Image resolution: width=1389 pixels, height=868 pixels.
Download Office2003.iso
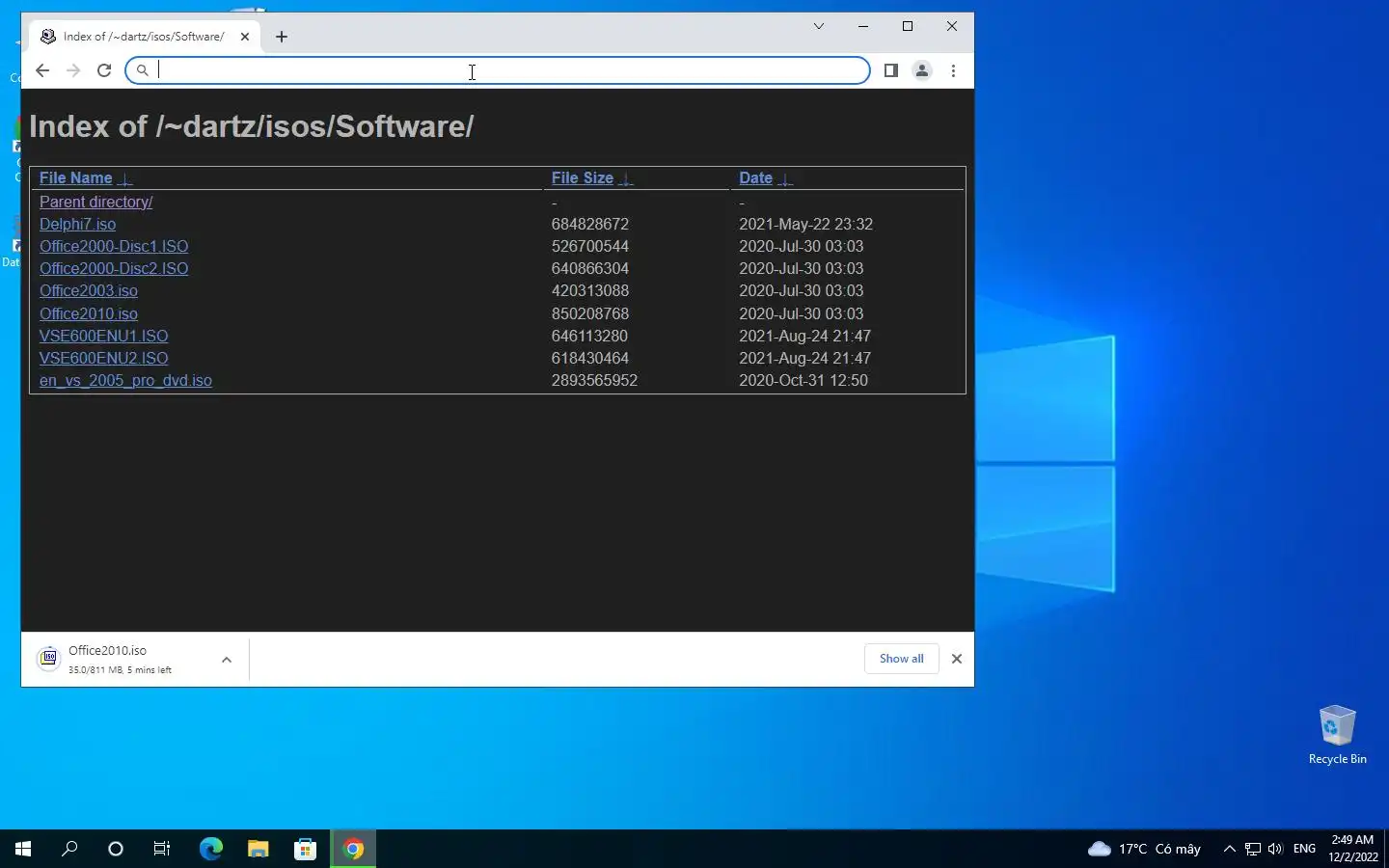pos(89,290)
